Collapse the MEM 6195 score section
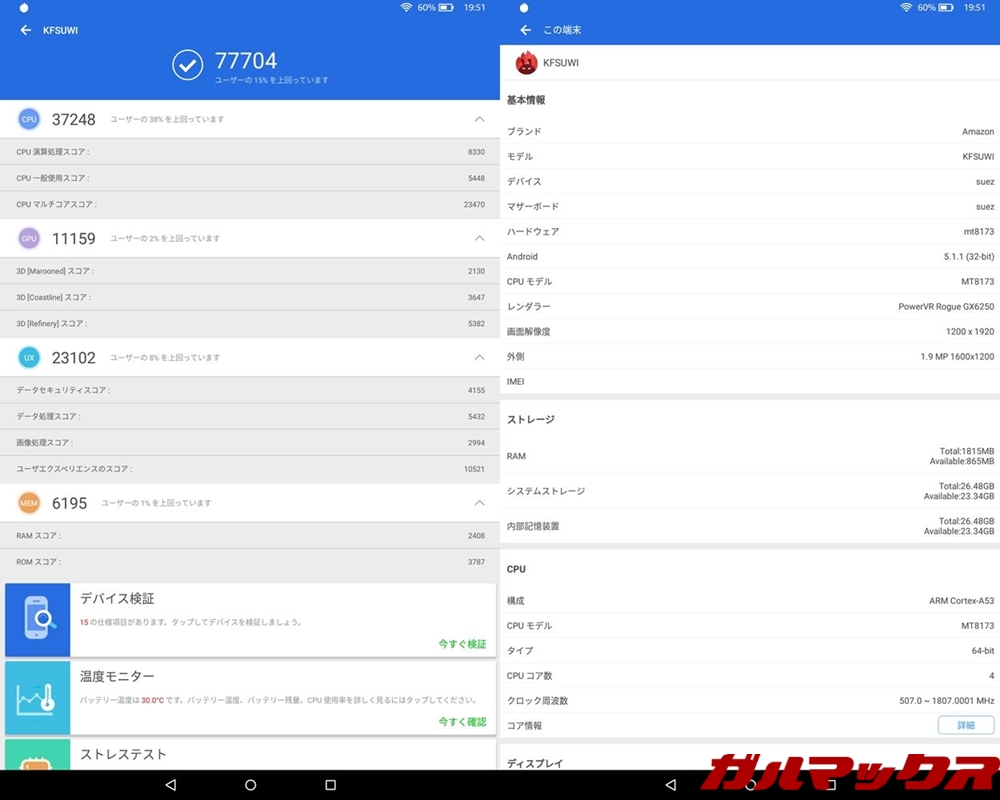Viewport: 1000px width, 800px height. 479,503
